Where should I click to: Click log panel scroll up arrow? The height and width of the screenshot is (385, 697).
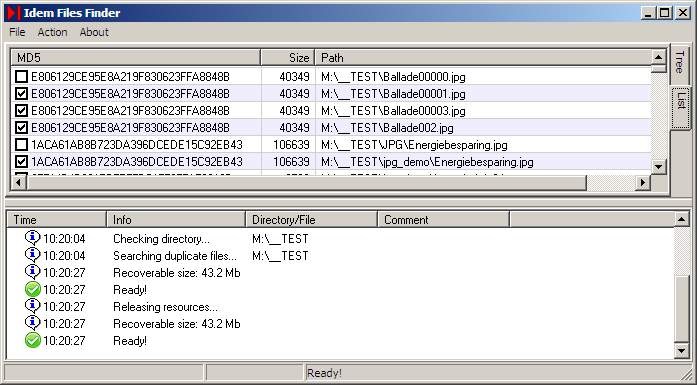click(x=681, y=219)
